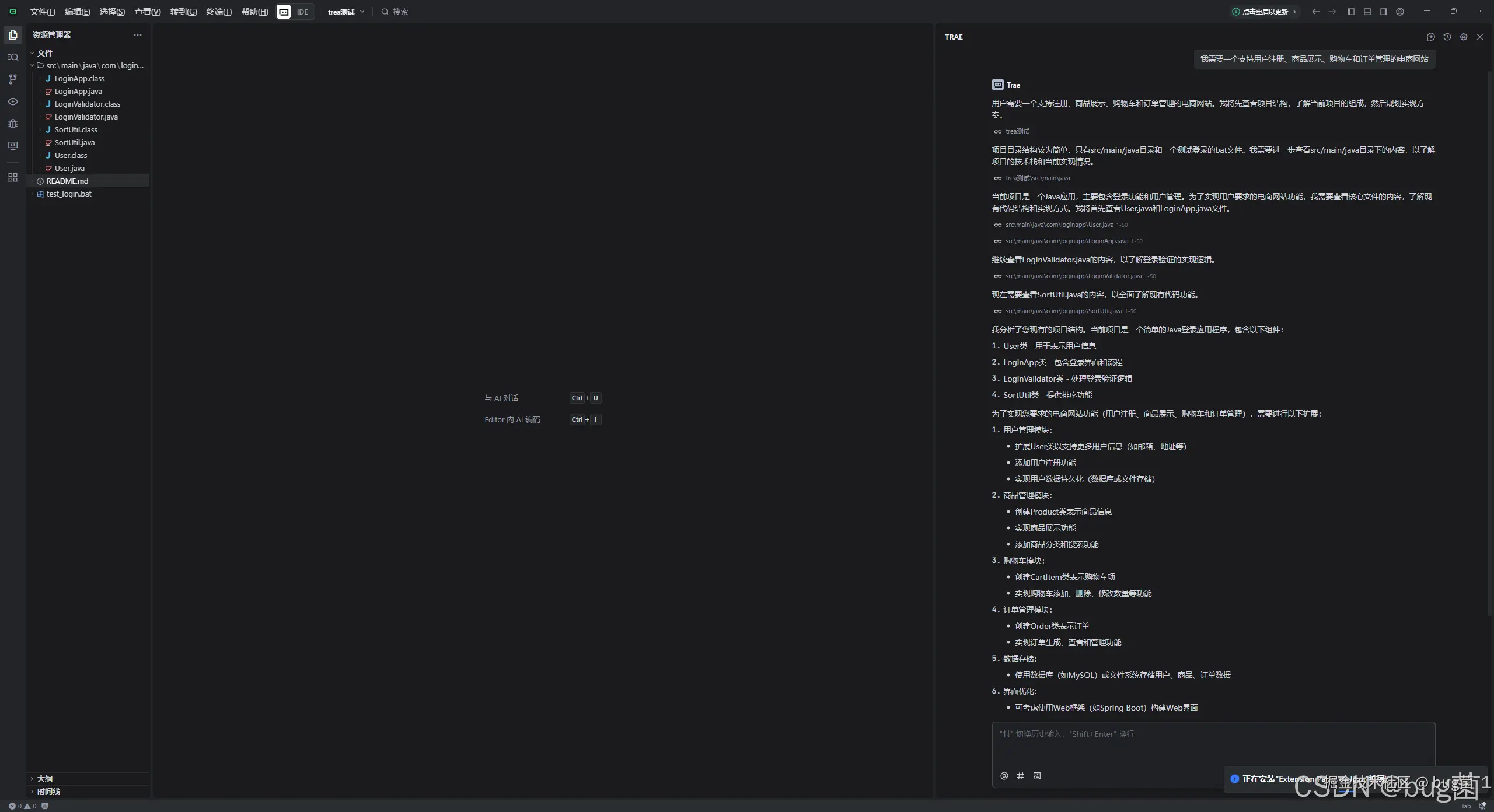1494x812 pixels.
Task: Click the image attach icon in chat input
Action: 1036,776
